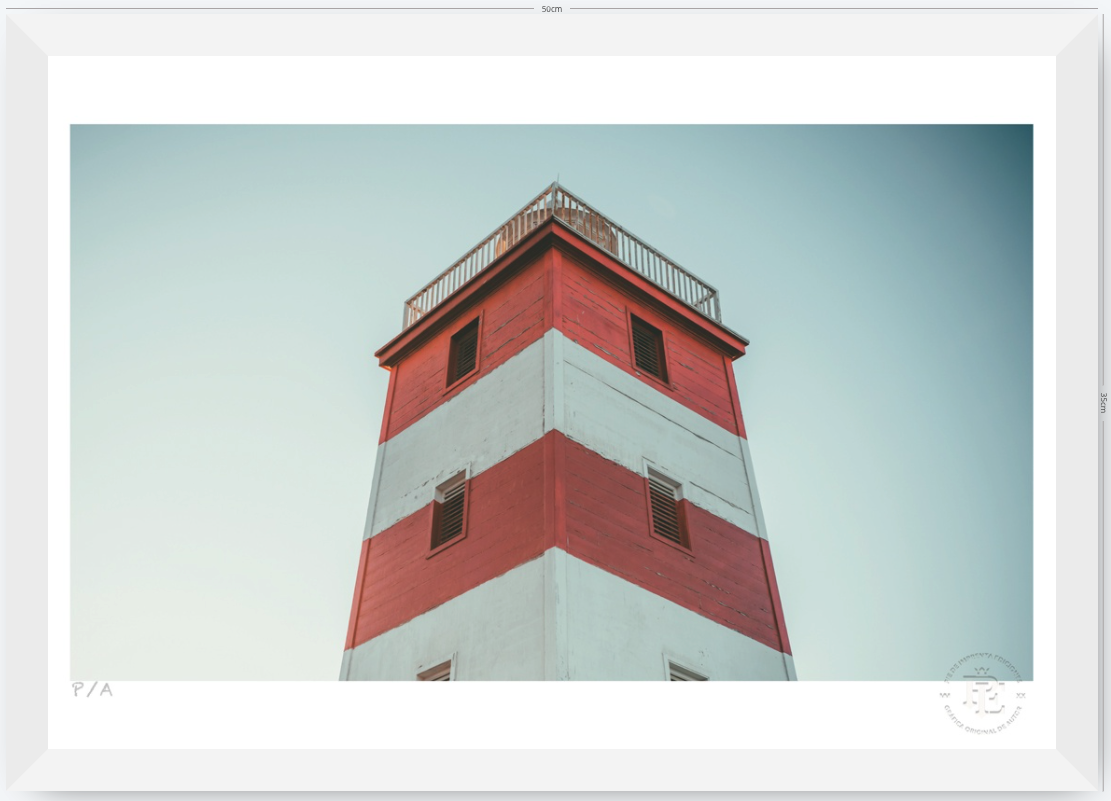Click the white frame's bottom edge

(552, 770)
